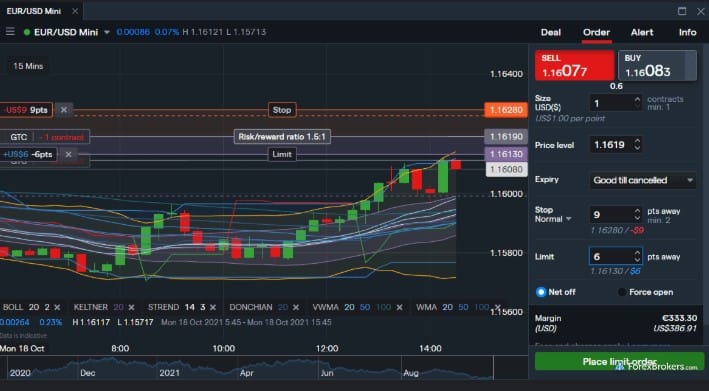Remove the DONCHIAN indicator

click(x=296, y=307)
